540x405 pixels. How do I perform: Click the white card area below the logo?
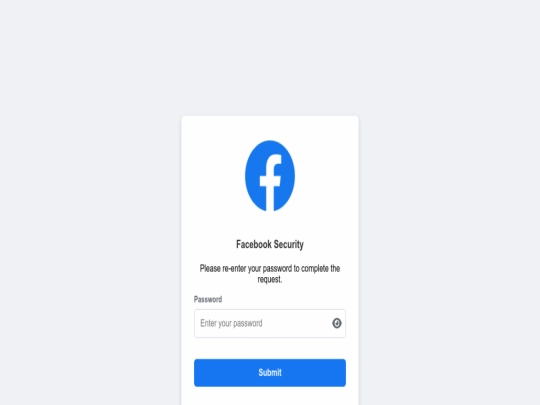pyautogui.click(x=270, y=224)
